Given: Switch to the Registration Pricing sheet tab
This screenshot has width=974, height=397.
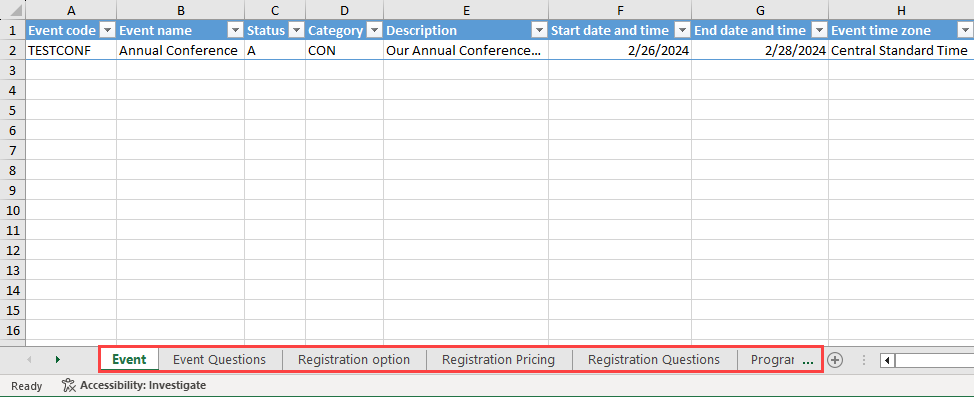Looking at the screenshot, I should coord(498,360).
